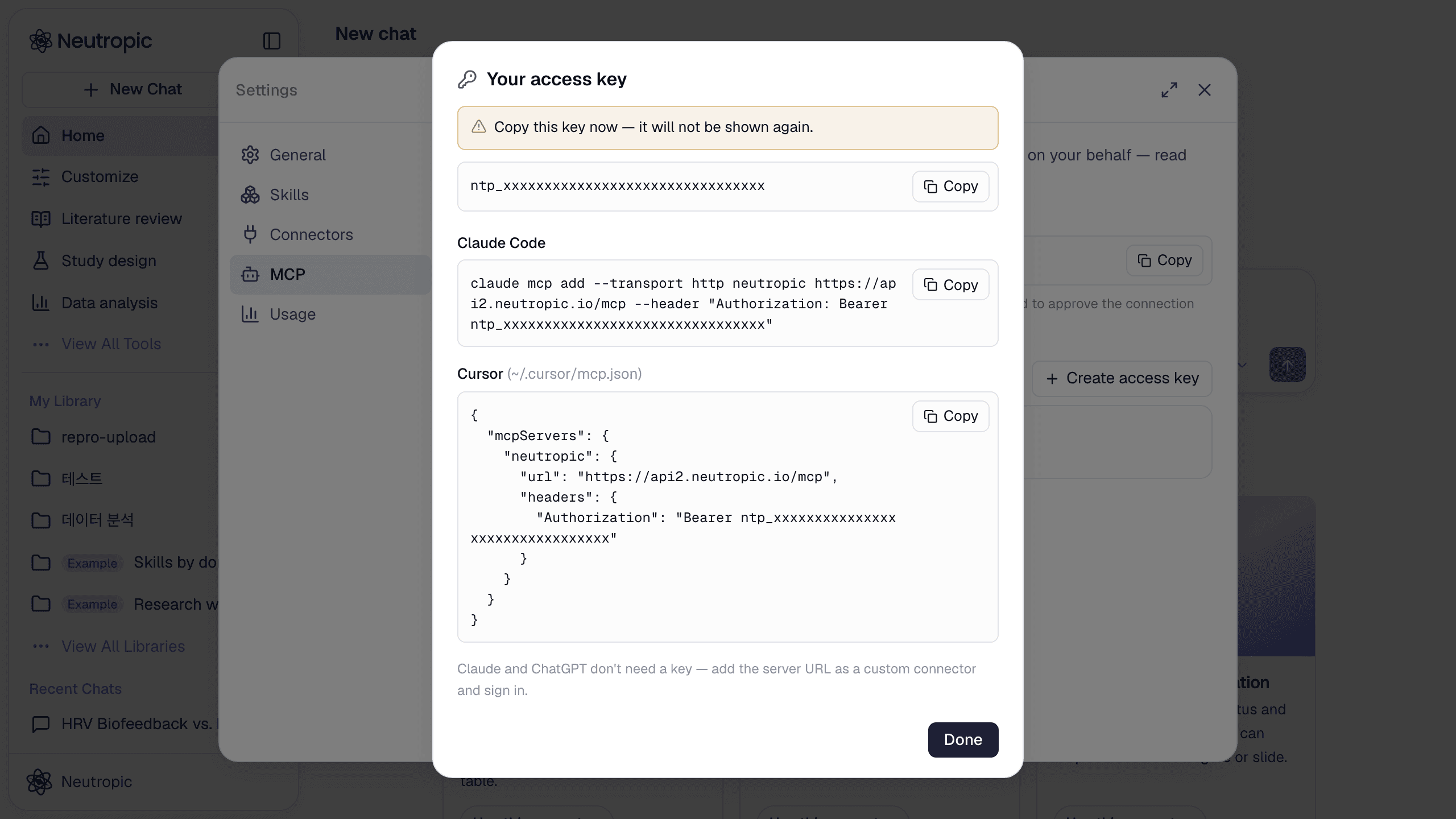Select General in Settings navigation
The width and height of the screenshot is (1456, 819).
pyautogui.click(x=330, y=155)
